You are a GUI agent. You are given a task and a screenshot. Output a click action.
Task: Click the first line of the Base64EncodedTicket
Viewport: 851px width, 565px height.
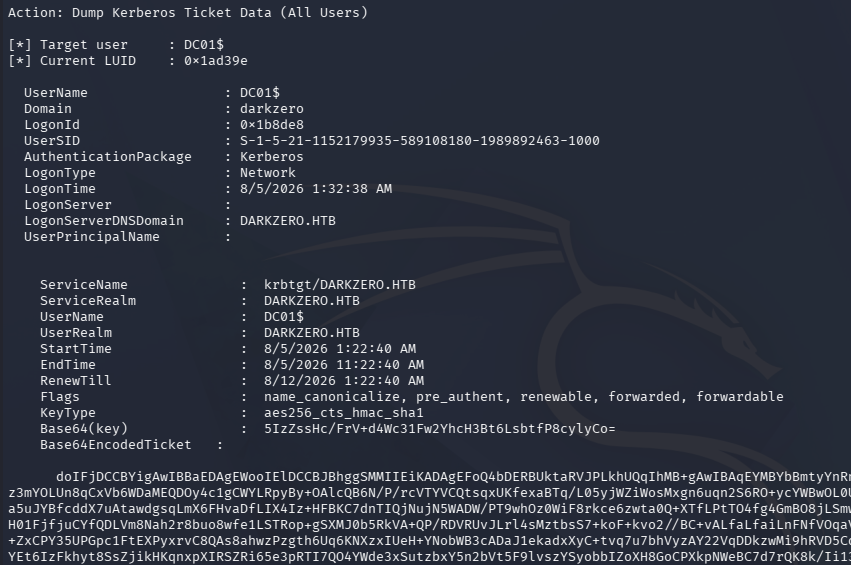[453, 477]
